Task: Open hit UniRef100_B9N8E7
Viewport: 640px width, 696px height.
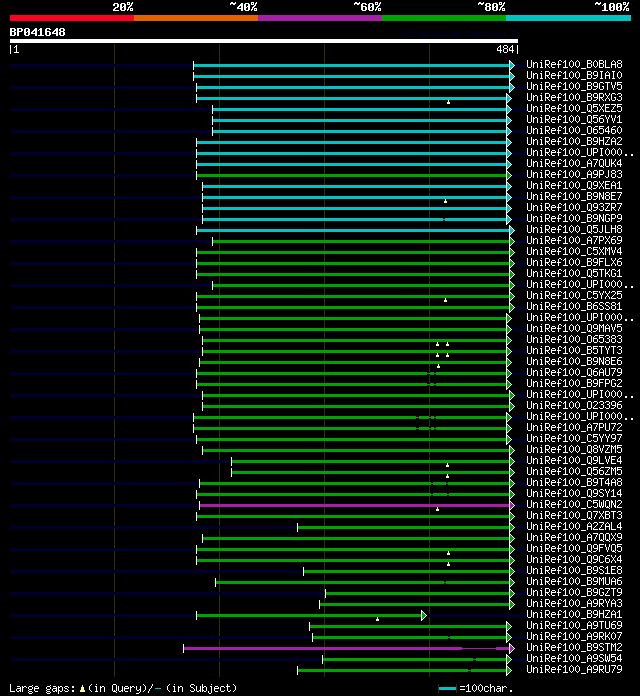Action: tap(574, 196)
